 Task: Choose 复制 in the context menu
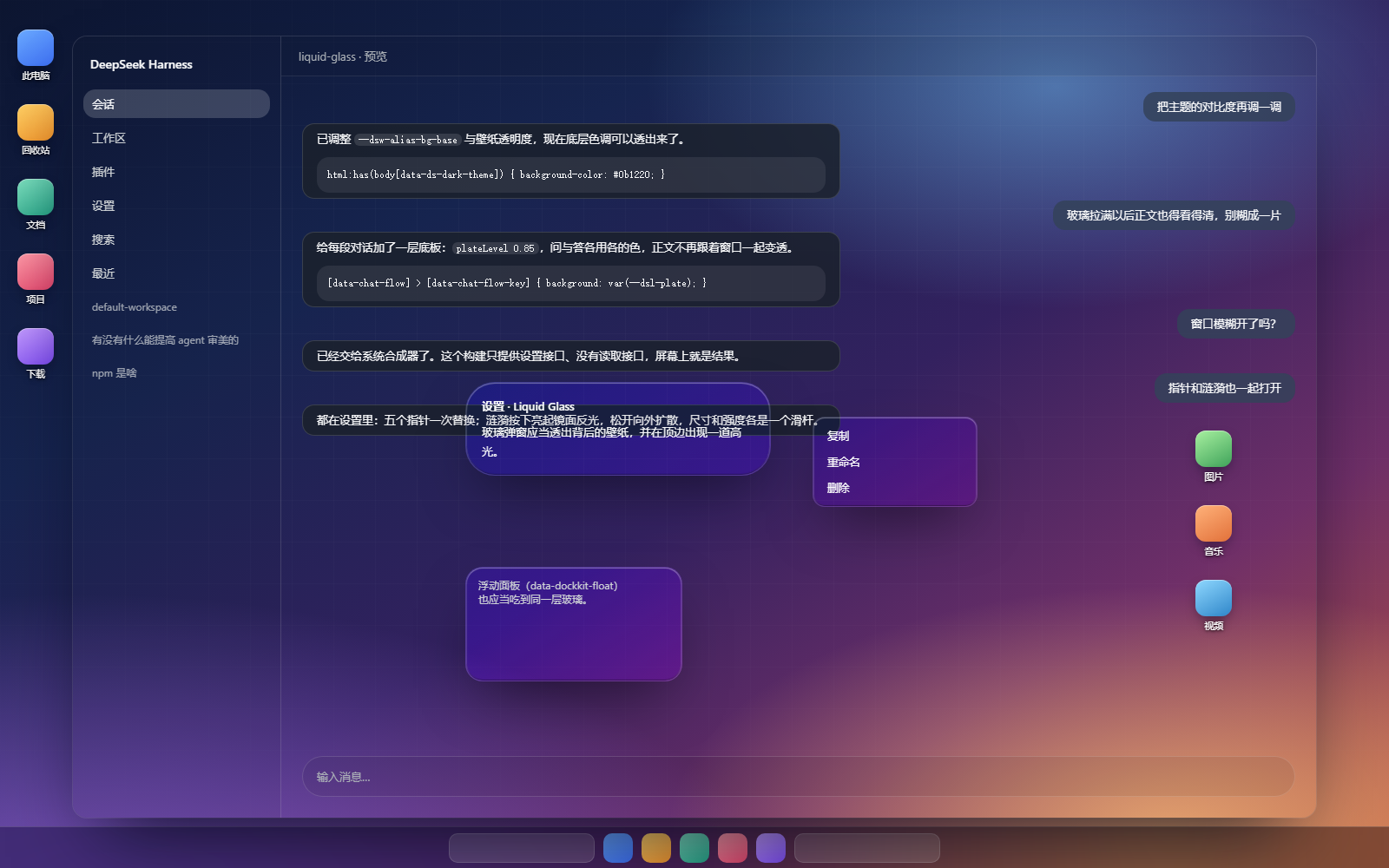pyautogui.click(x=895, y=436)
